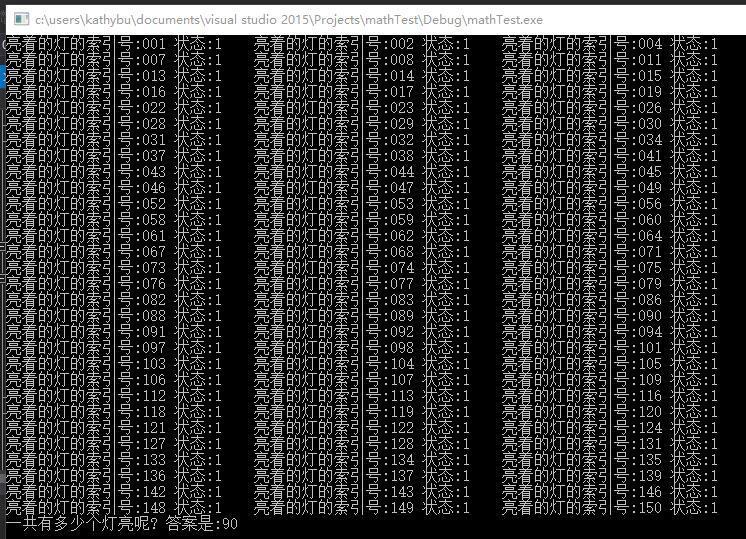746x539 pixels.
Task: Click the entry with index 074
Action: click(362, 268)
